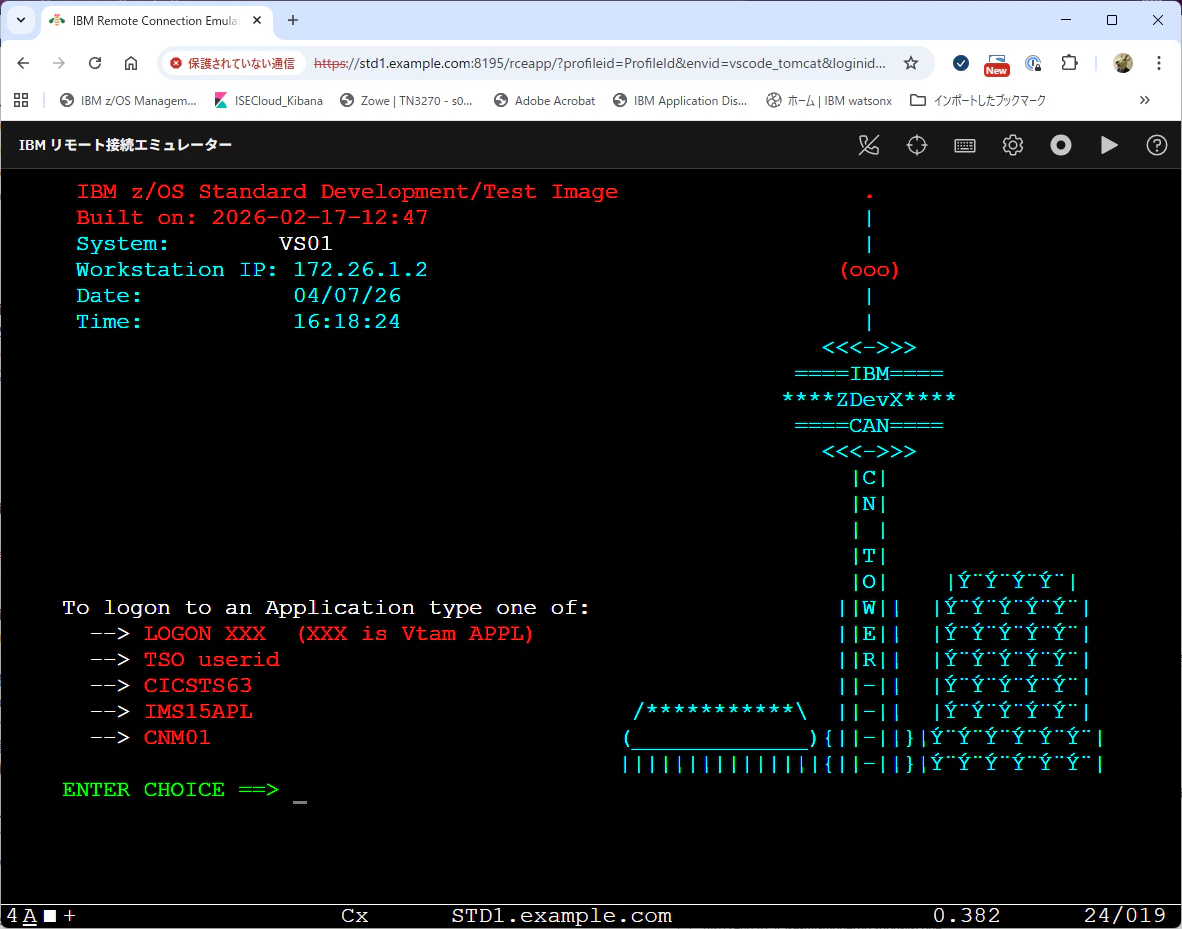Viewport: 1182px width, 929px height.
Task: Click the To logon to an Application line
Action: 326,608
